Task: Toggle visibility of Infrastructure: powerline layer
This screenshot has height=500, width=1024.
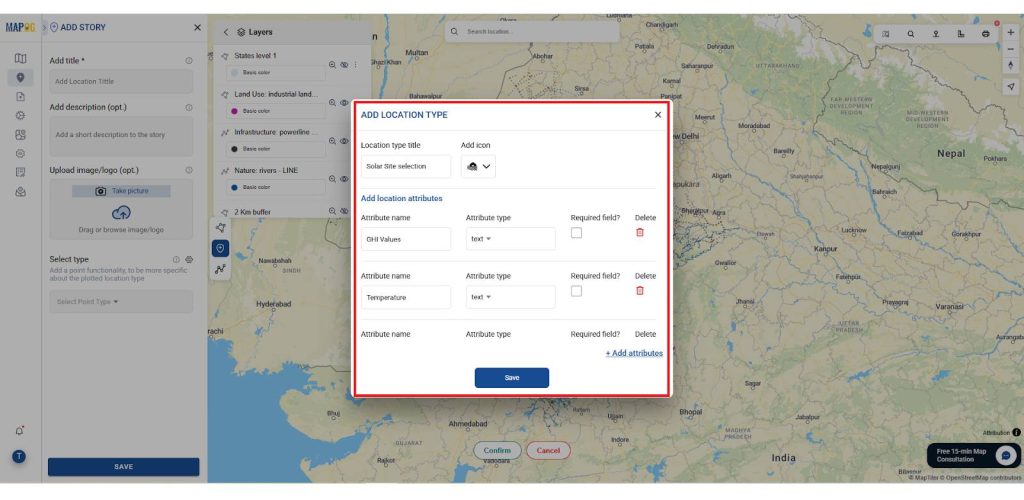Action: [344, 141]
